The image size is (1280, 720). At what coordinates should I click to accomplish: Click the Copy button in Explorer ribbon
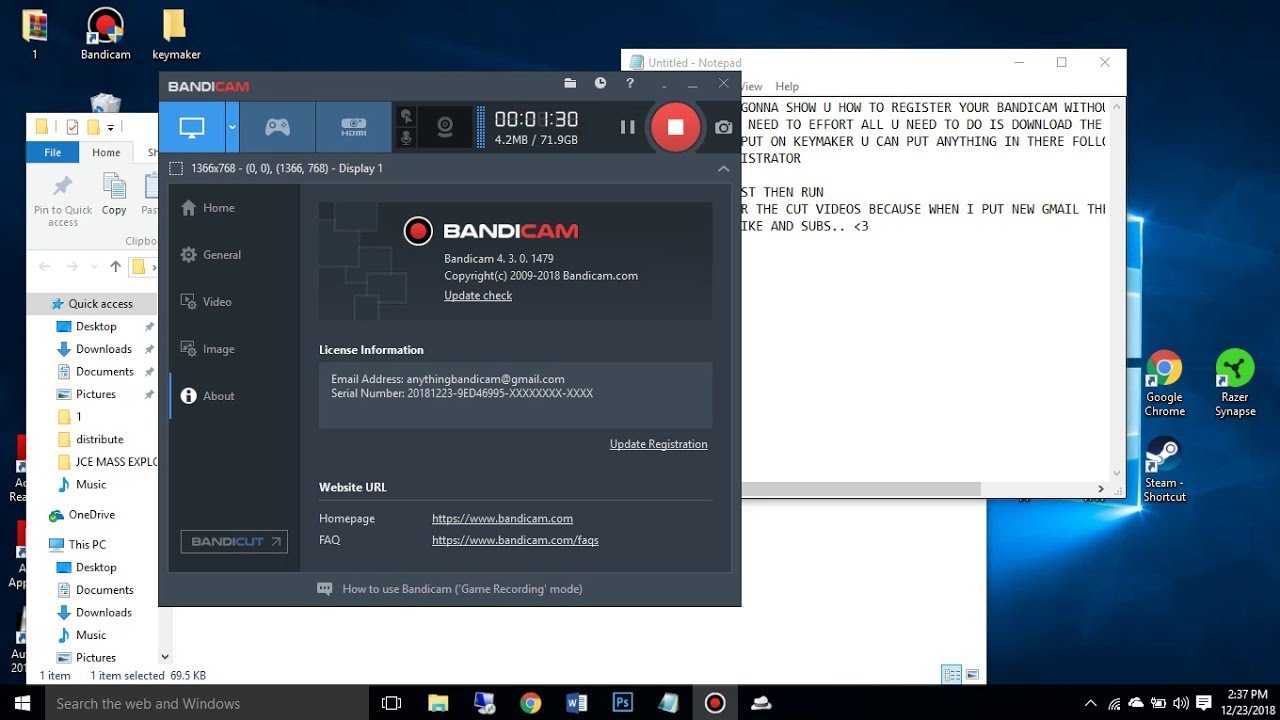coord(114,195)
